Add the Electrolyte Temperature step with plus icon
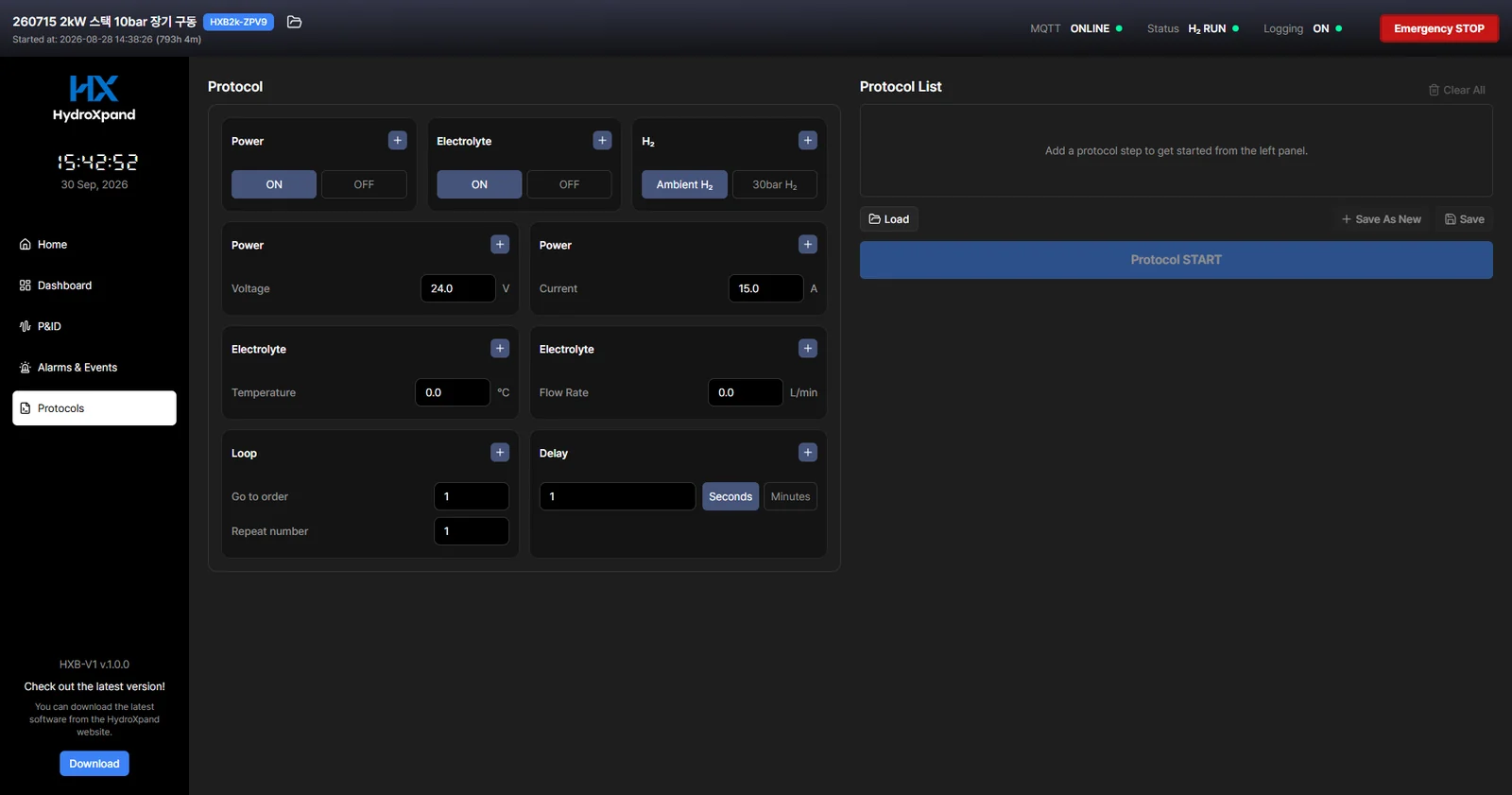Image resolution: width=1512 pixels, height=795 pixels. (x=500, y=349)
